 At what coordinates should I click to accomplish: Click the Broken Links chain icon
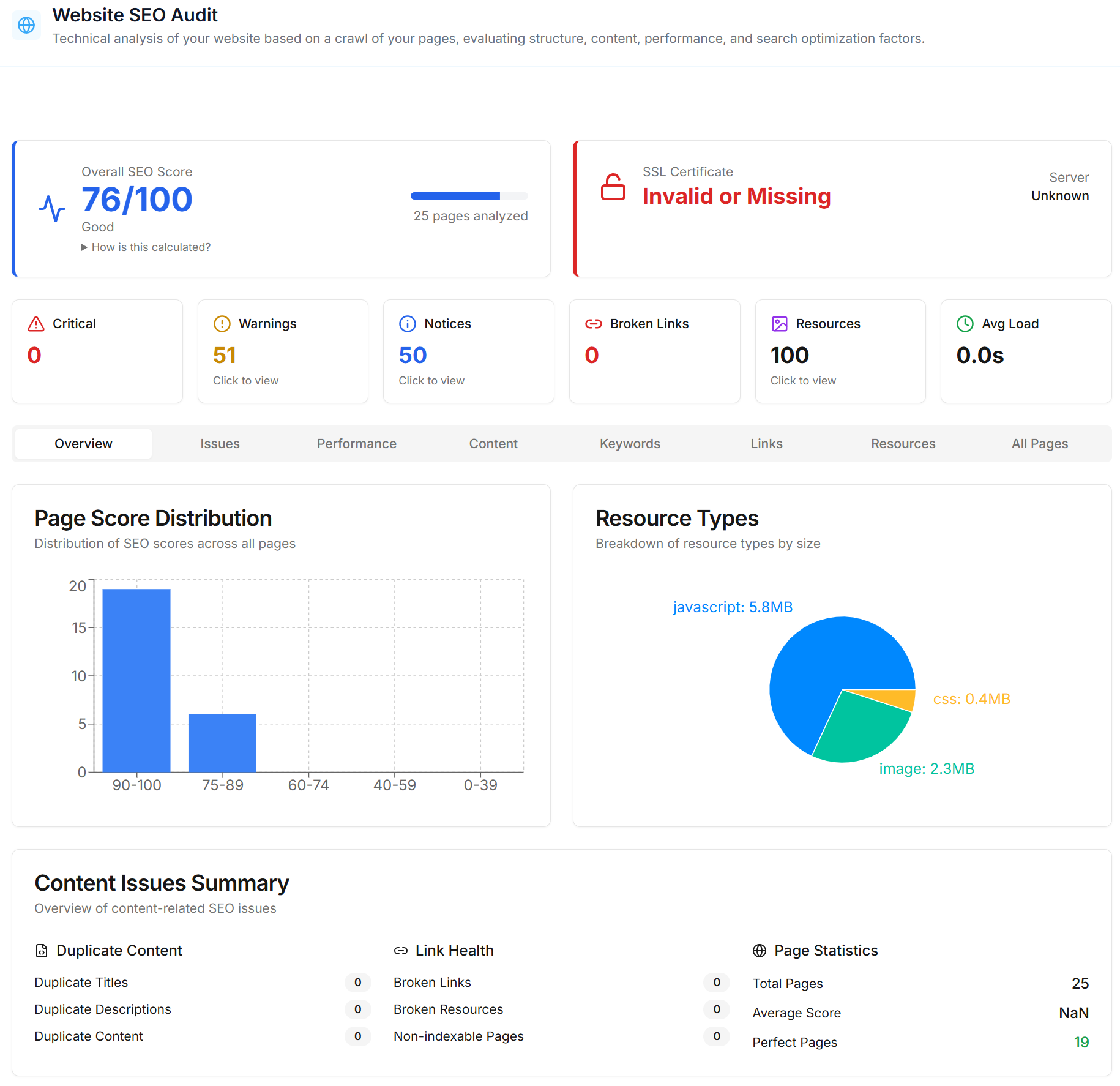[x=593, y=324]
